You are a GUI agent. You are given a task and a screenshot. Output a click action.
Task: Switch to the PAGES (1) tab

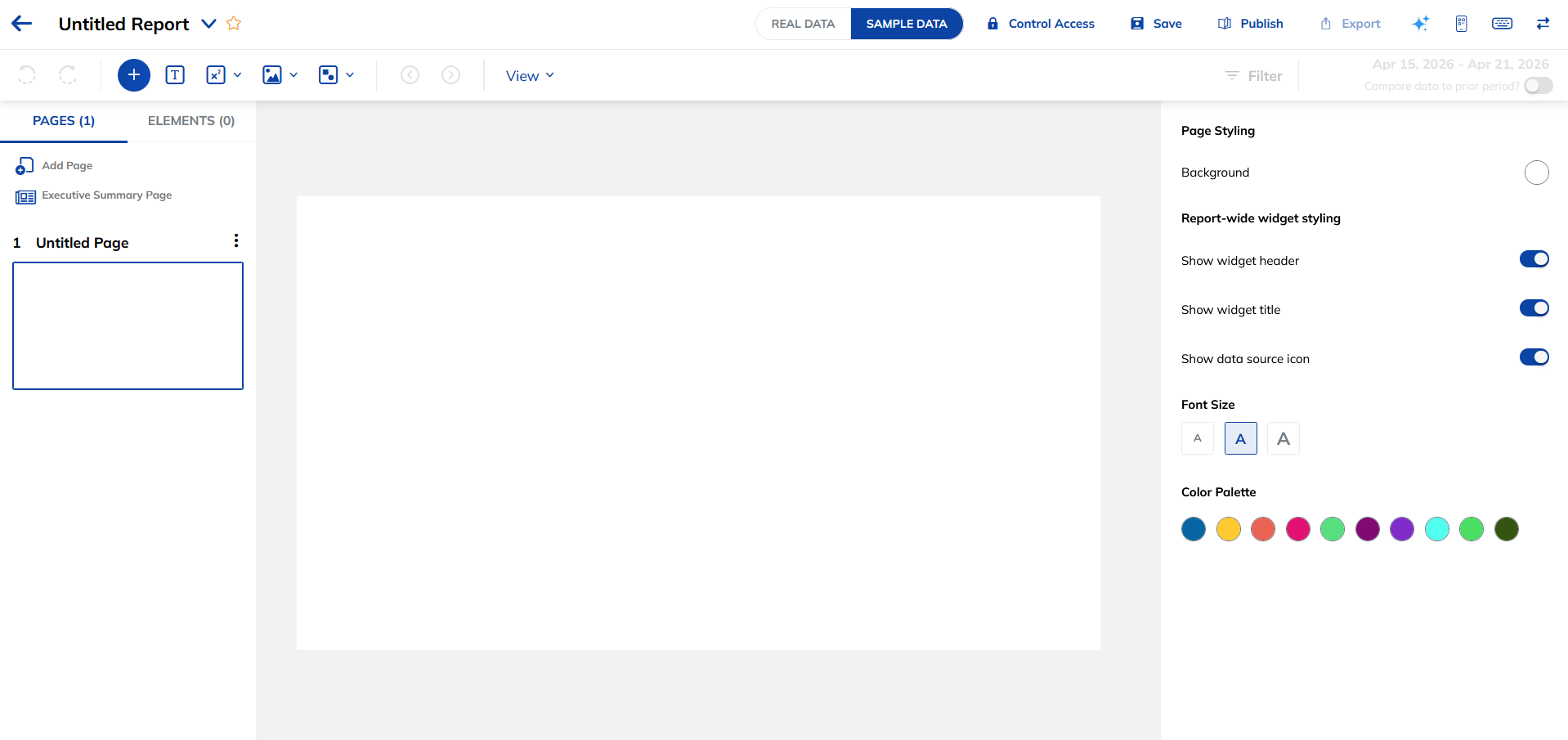pyautogui.click(x=64, y=121)
